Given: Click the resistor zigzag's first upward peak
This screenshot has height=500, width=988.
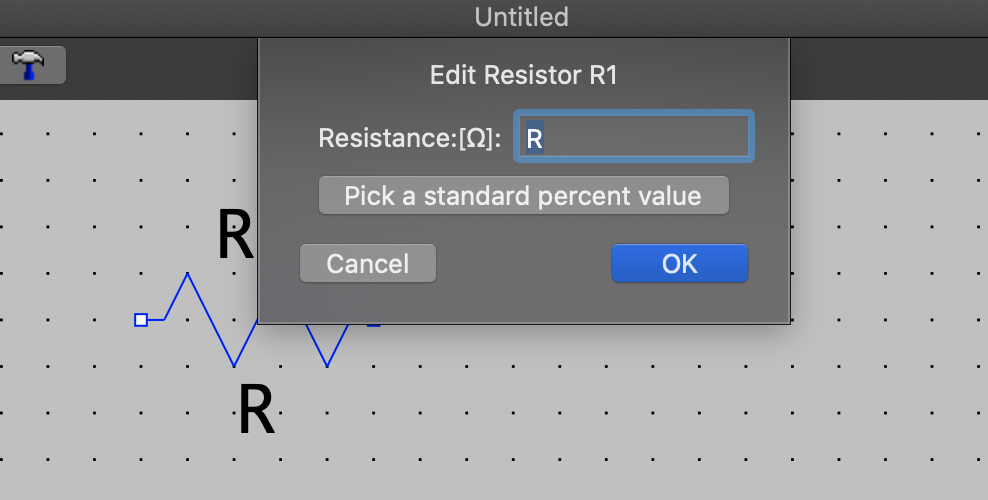Looking at the screenshot, I should point(187,274).
